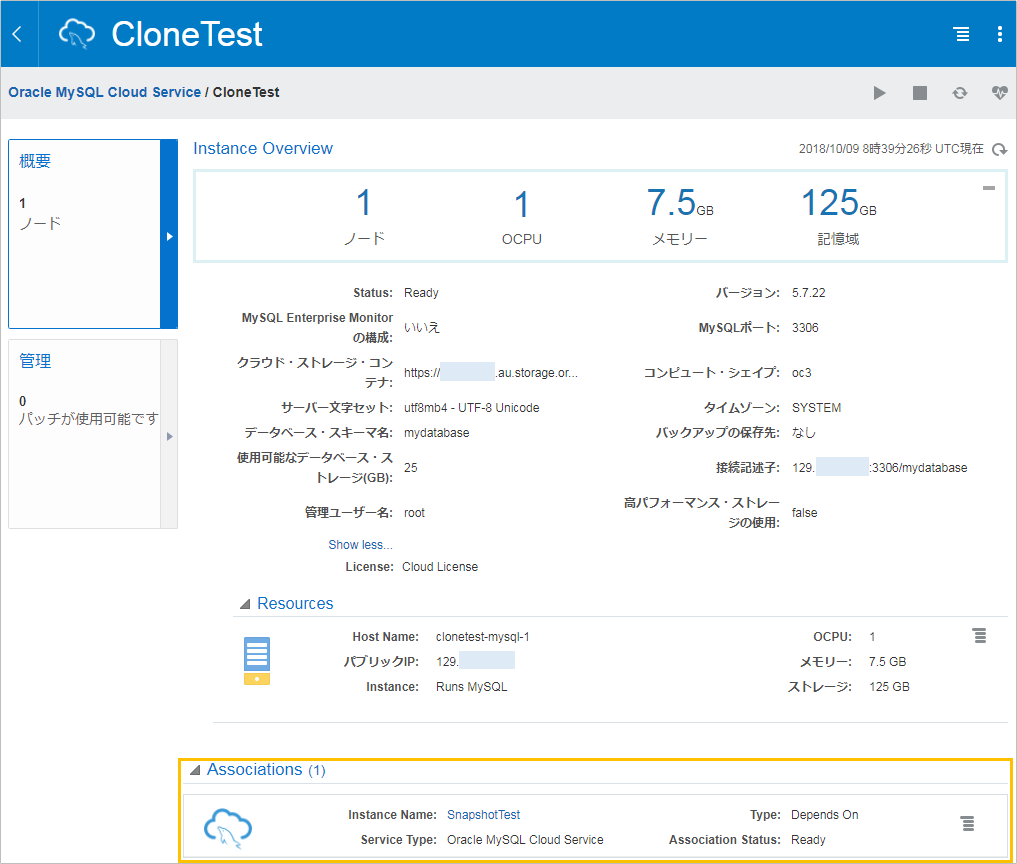Select the MySQL port value 3306

(x=805, y=328)
